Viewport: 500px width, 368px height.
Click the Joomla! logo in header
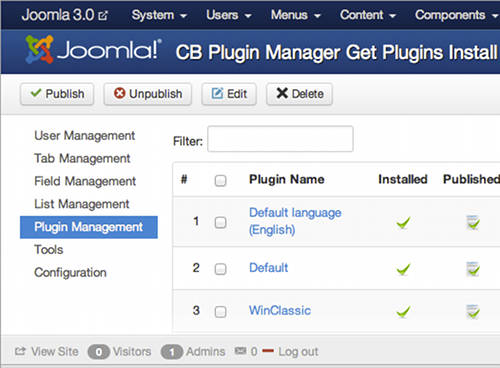(93, 50)
